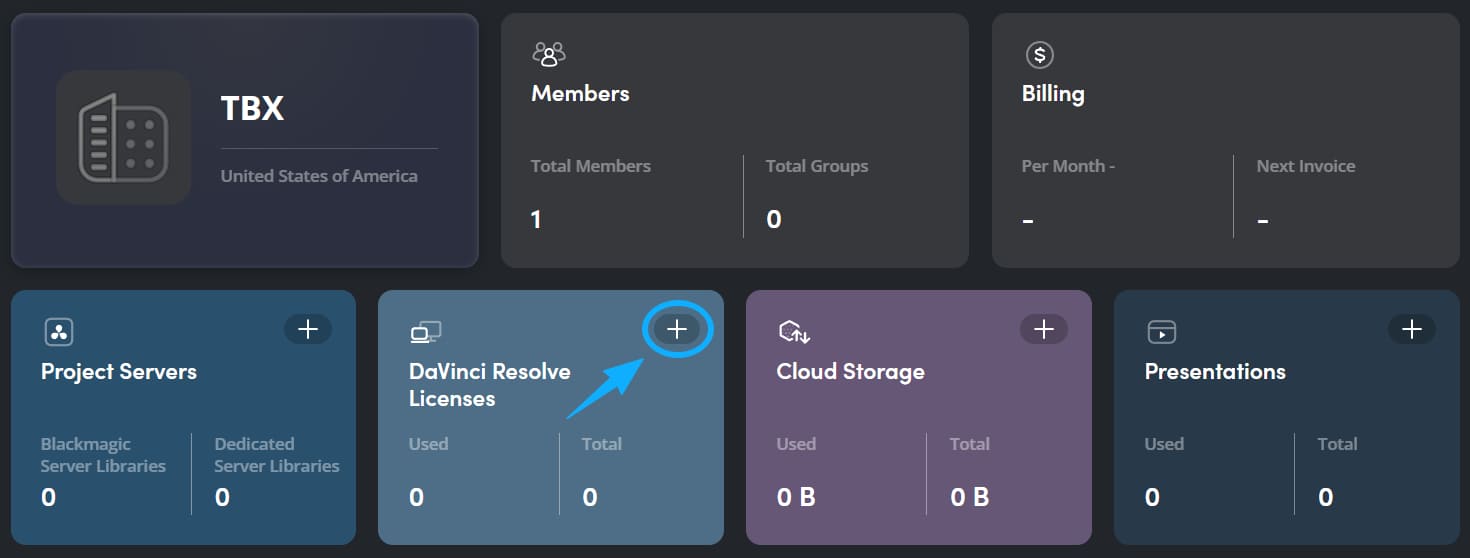Click the Total Members label
This screenshot has height=558, width=1470.
(591, 166)
